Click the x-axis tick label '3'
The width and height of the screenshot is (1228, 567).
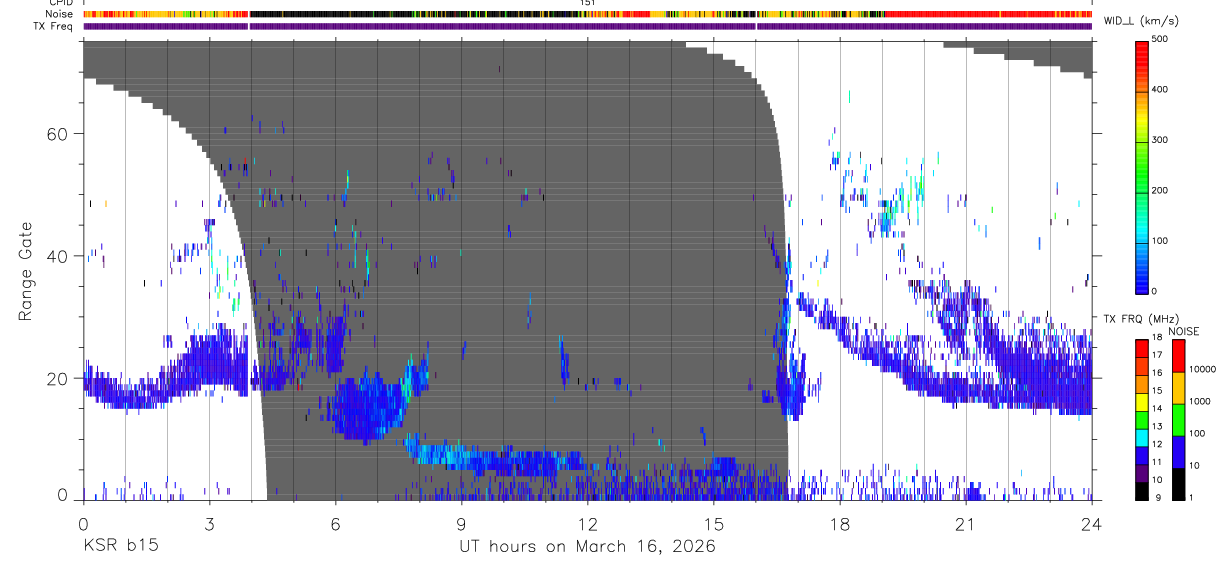click(209, 524)
